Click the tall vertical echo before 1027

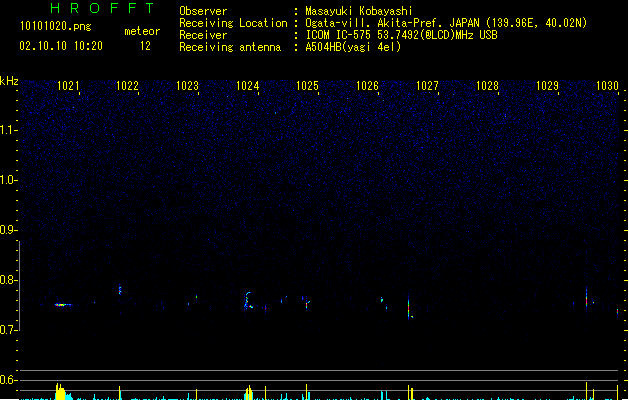(409, 307)
